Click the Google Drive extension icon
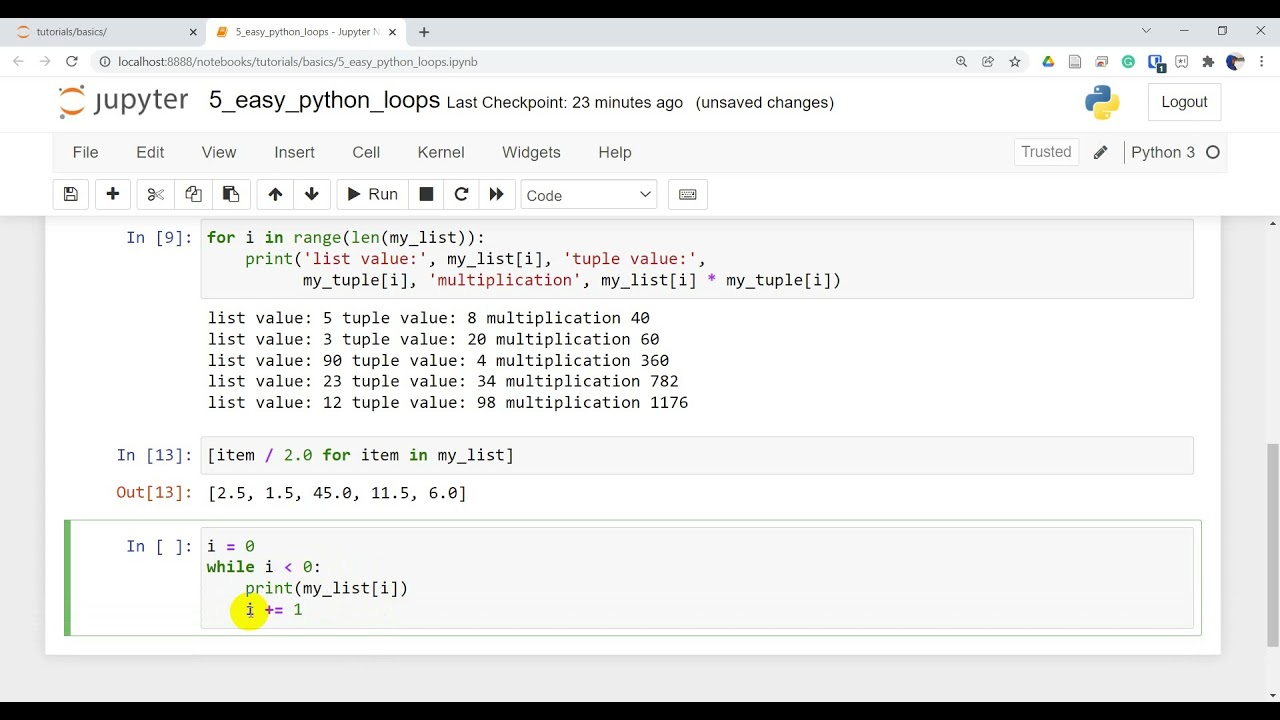 point(1048,62)
